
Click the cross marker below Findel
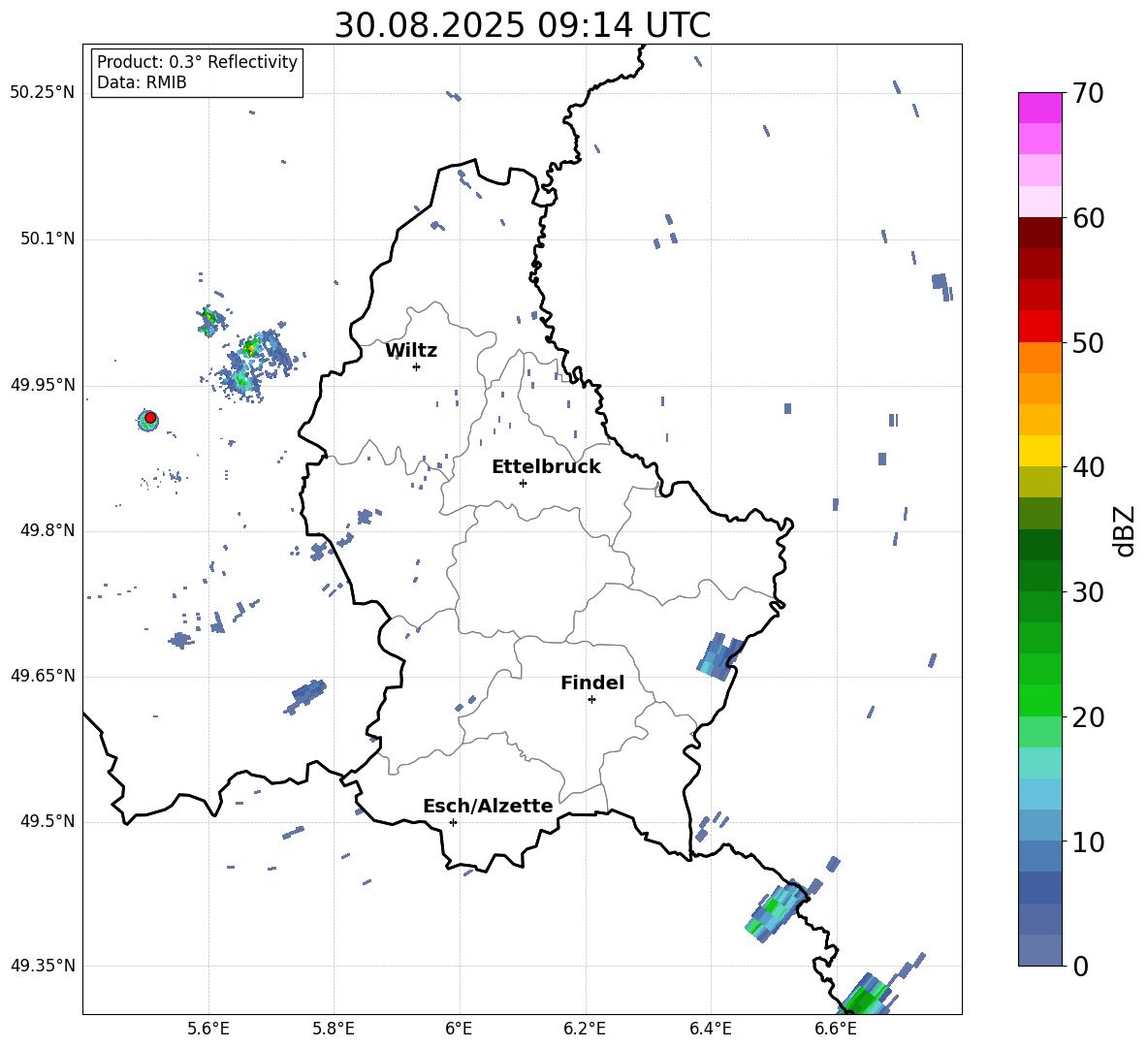[591, 700]
